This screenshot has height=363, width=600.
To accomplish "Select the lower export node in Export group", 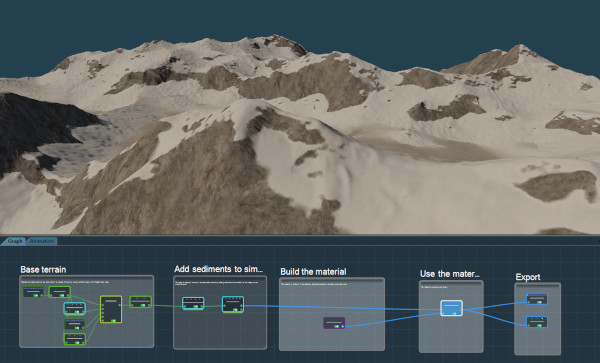I will tap(537, 322).
